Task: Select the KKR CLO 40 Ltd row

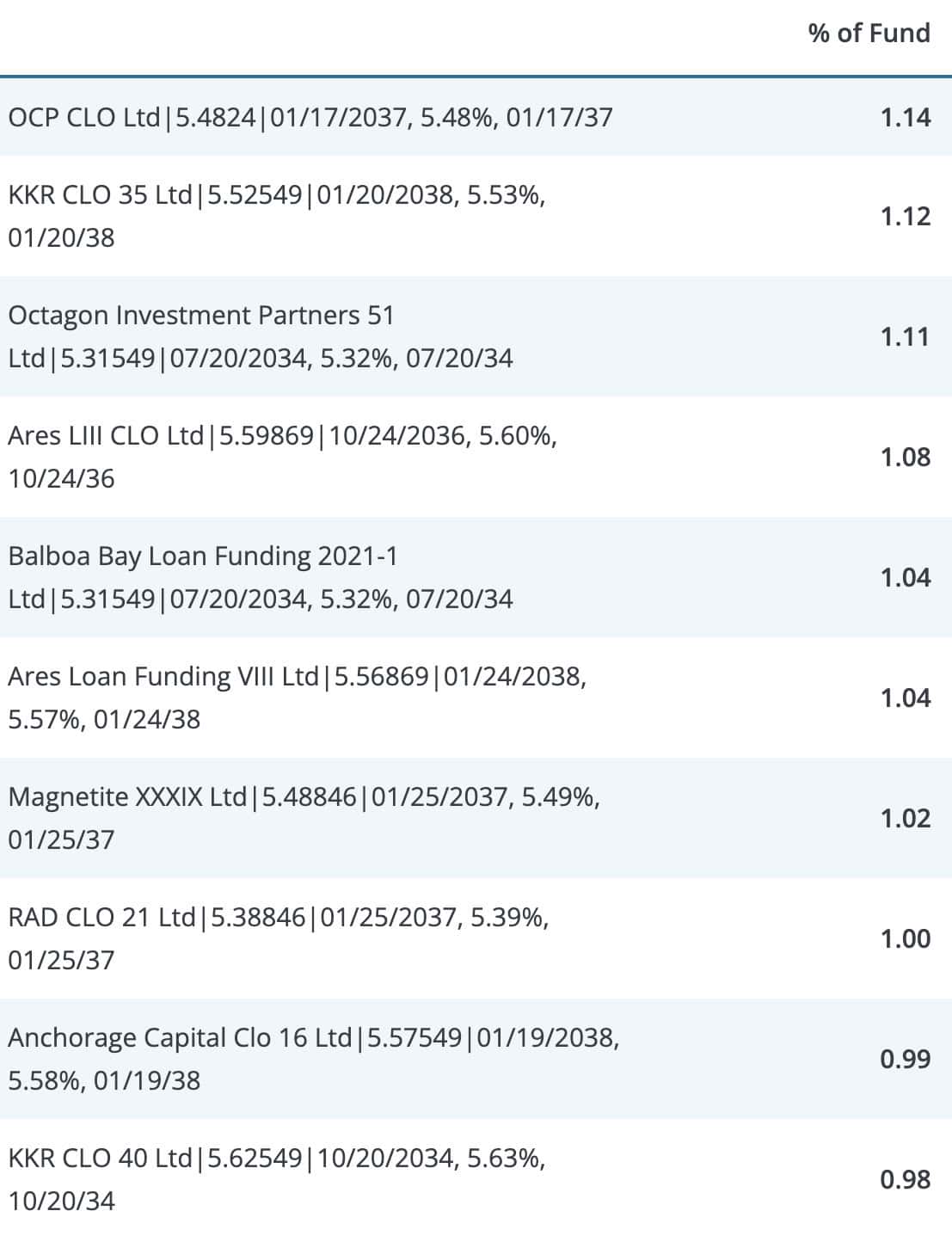Action: click(476, 1179)
